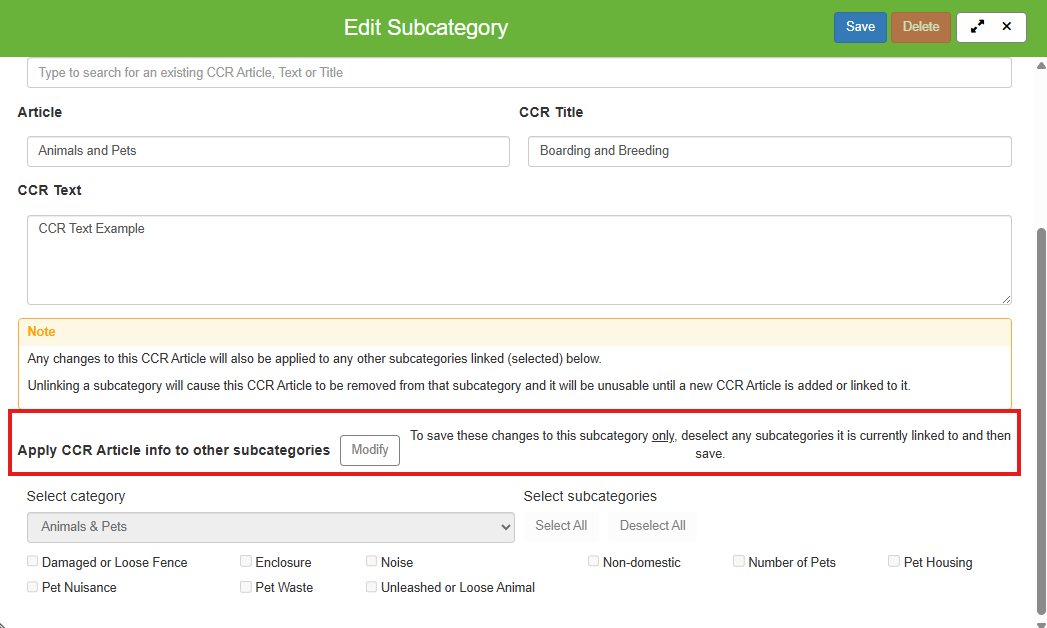
Task: Check the Pet Housing option
Action: [x=894, y=562]
